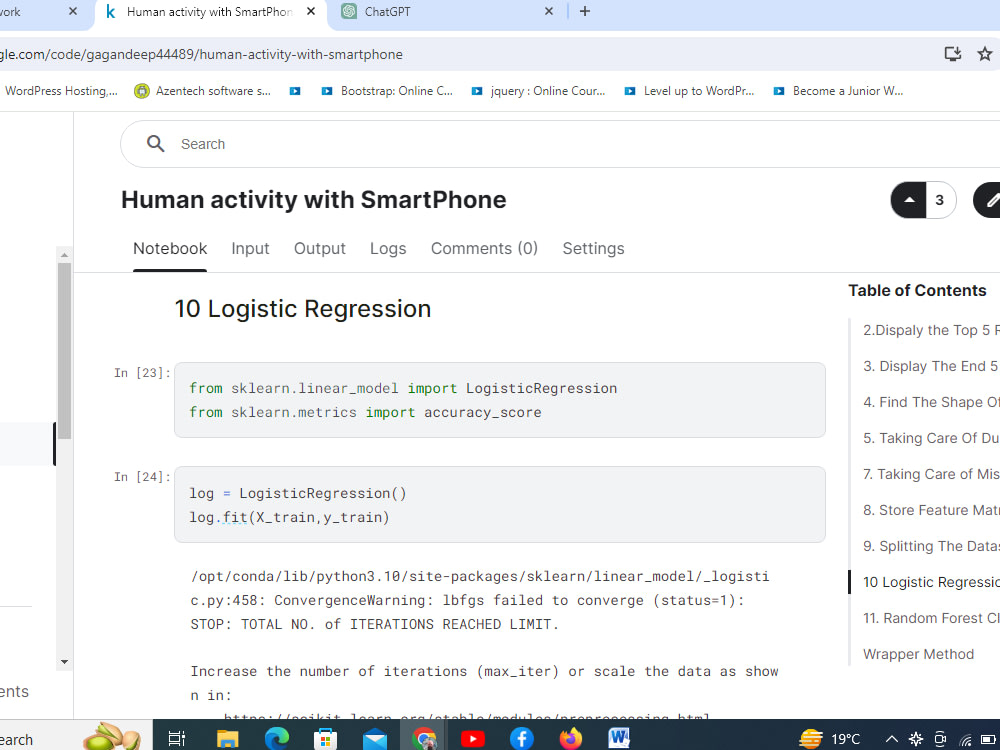Click the Wi-Fi network tray icon
This screenshot has width=1000, height=750.
pyautogui.click(x=966, y=739)
